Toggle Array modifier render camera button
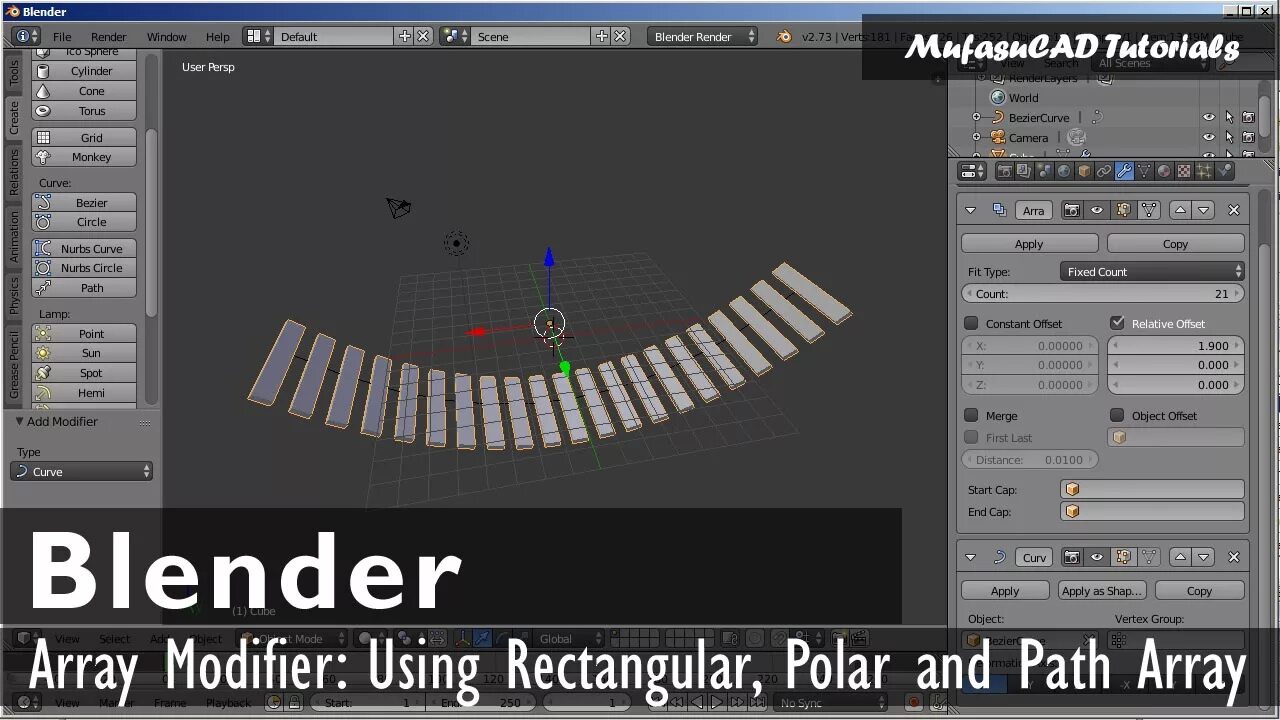Screen dimensions: 1280x720 tap(1072, 210)
